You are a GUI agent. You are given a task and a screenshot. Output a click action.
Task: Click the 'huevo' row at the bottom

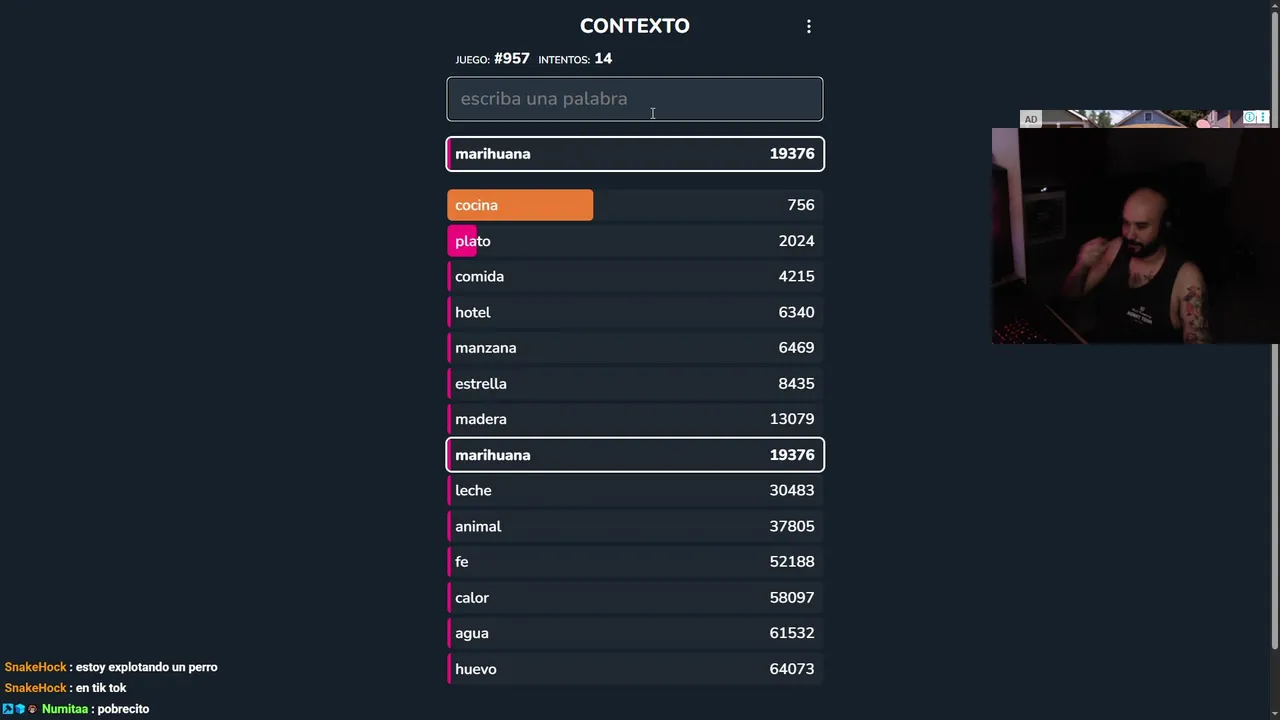(x=635, y=669)
